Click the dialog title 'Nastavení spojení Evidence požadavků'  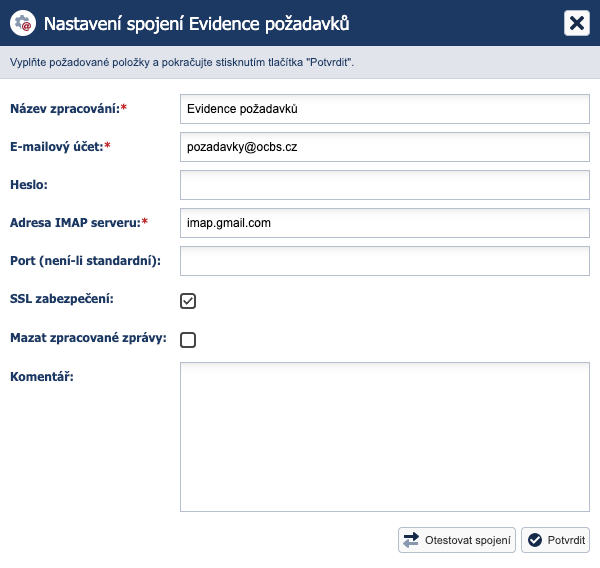[x=196, y=23]
